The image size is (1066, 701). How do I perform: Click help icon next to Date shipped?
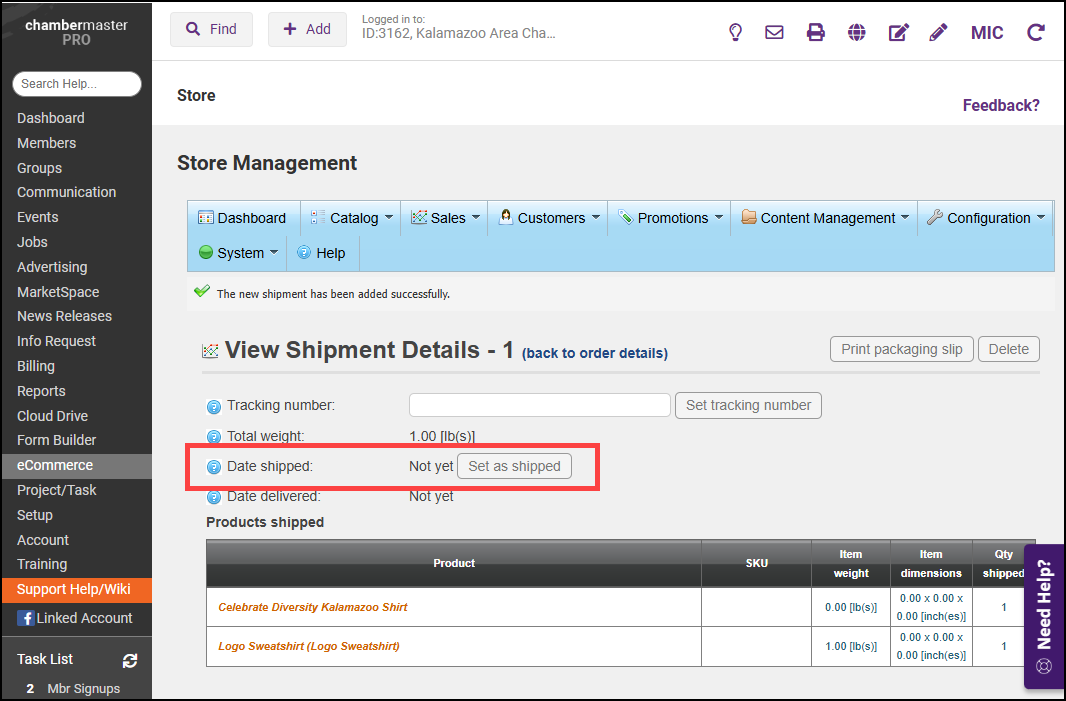213,467
